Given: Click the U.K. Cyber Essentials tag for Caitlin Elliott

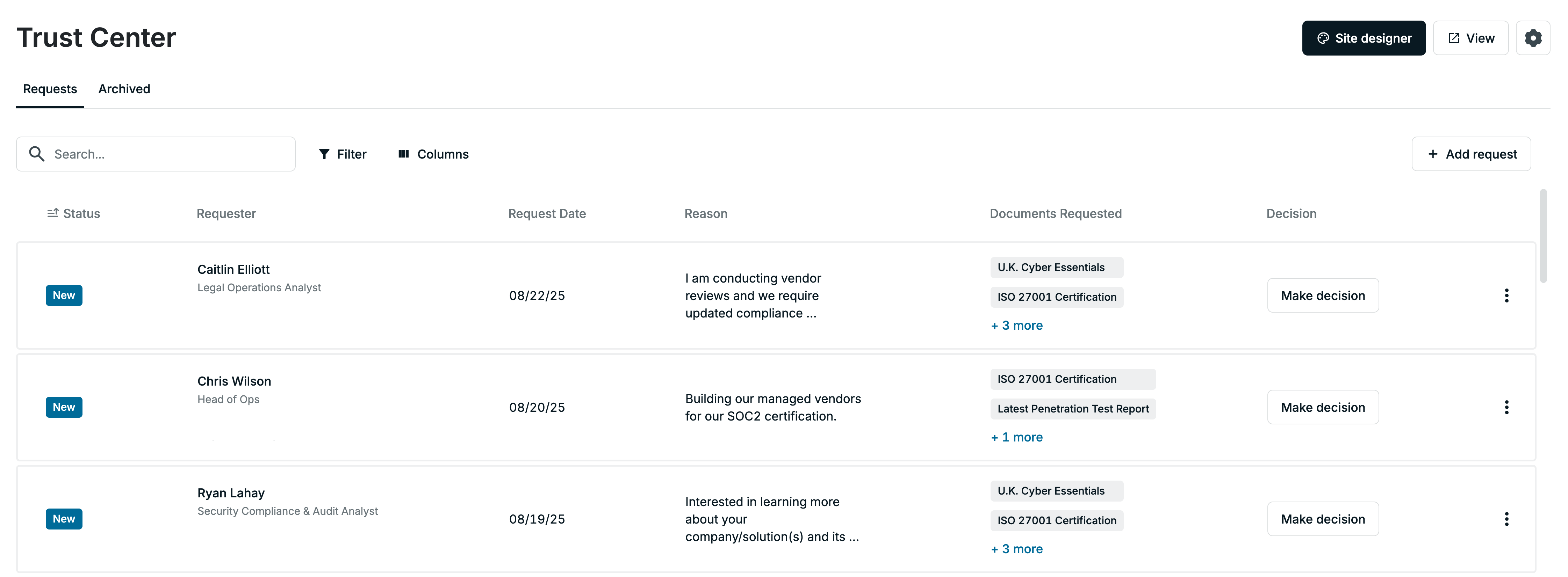Looking at the screenshot, I should (x=1057, y=268).
